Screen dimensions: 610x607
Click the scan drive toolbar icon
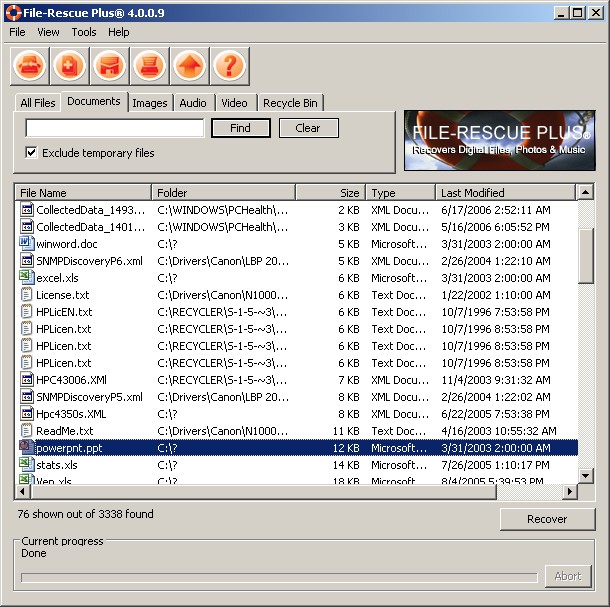30,65
